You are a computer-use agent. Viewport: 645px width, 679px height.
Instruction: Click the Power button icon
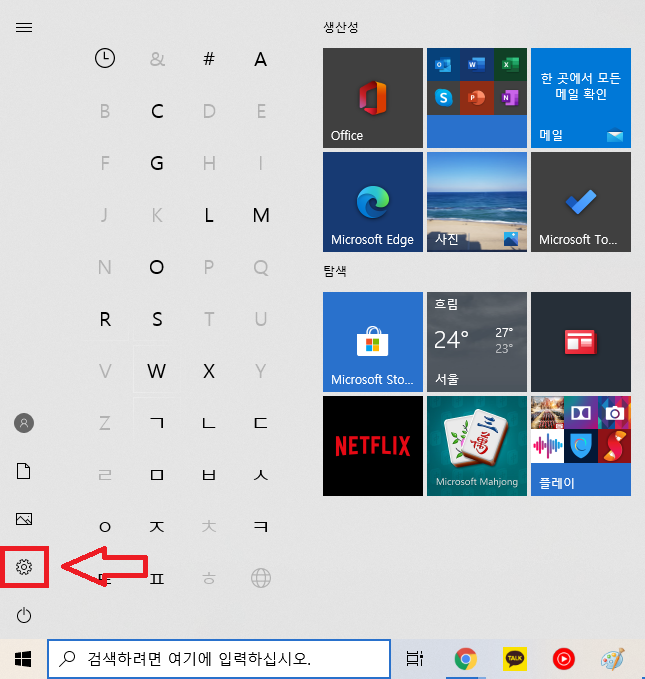24,615
